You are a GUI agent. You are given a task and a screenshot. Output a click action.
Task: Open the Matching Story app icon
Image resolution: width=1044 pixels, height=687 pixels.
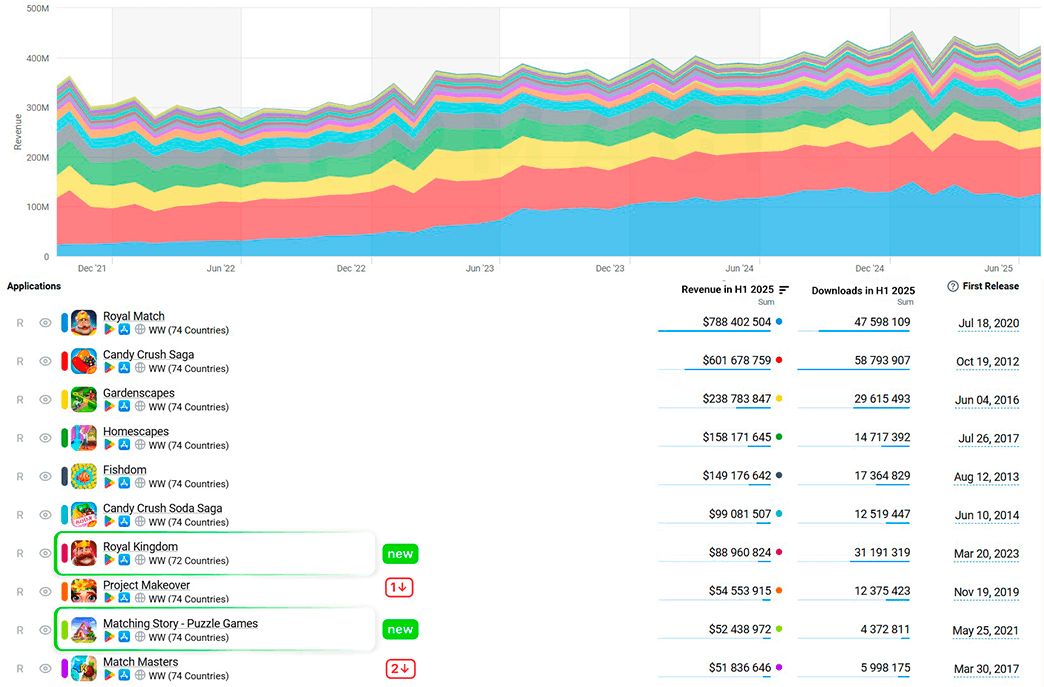click(84, 630)
